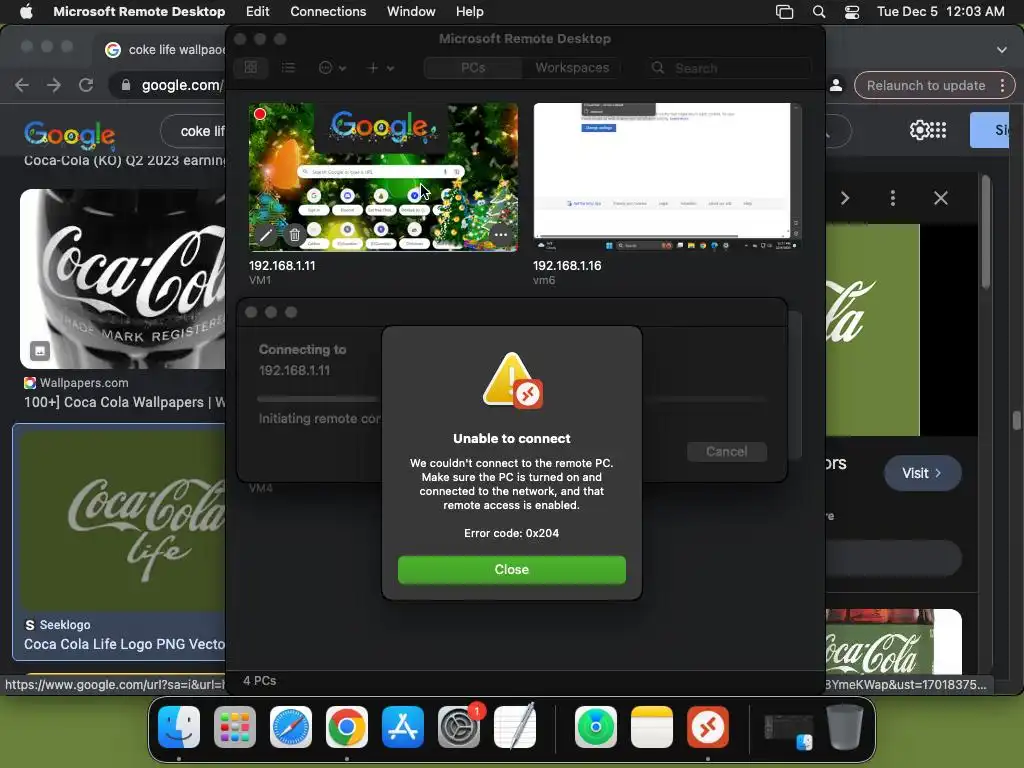The image size is (1024, 768).
Task: Open VM1 more options ellipsis
Action: pyautogui.click(x=501, y=235)
